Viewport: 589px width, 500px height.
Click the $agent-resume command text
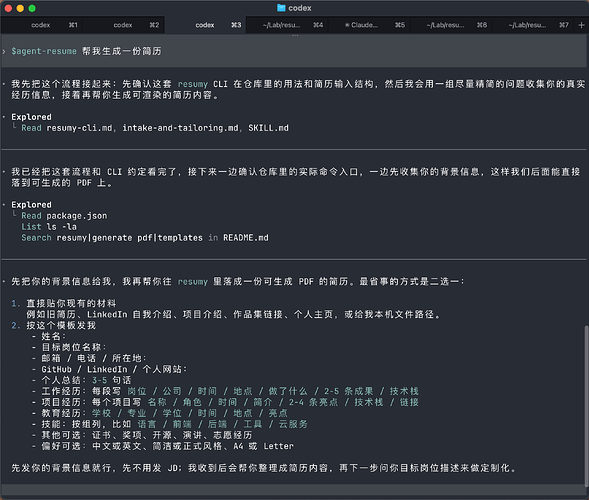coord(44,51)
